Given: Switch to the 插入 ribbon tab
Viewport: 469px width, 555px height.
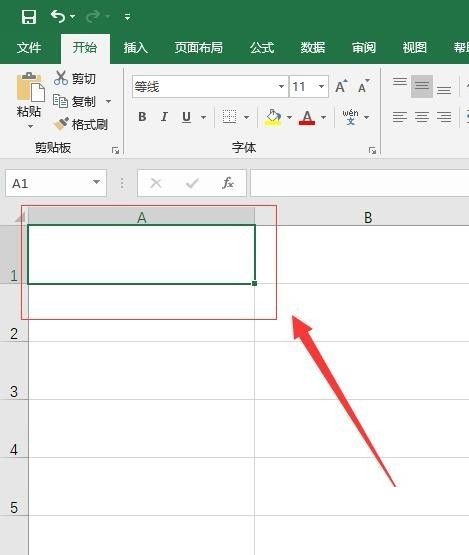Looking at the screenshot, I should coord(136,47).
